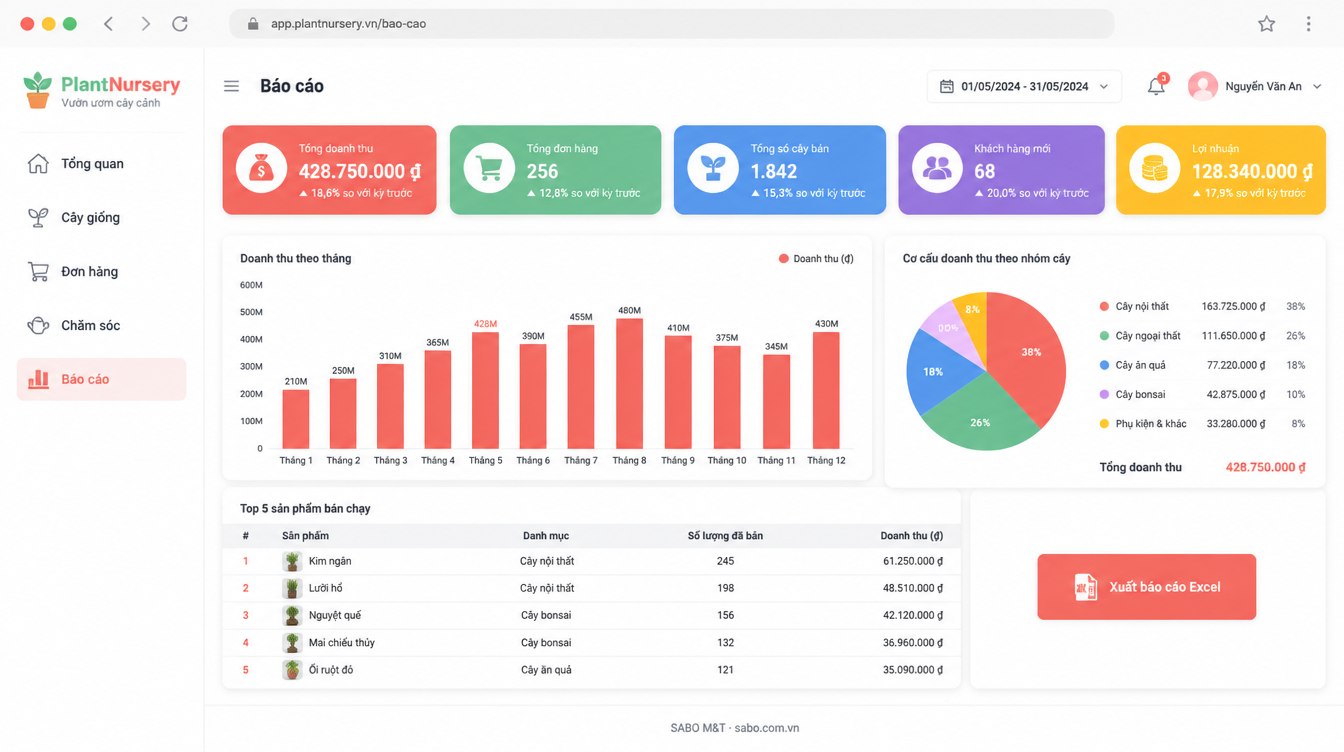The height and width of the screenshot is (752, 1344).
Task: Select Báo cáo in sidebar
Action: click(101, 379)
